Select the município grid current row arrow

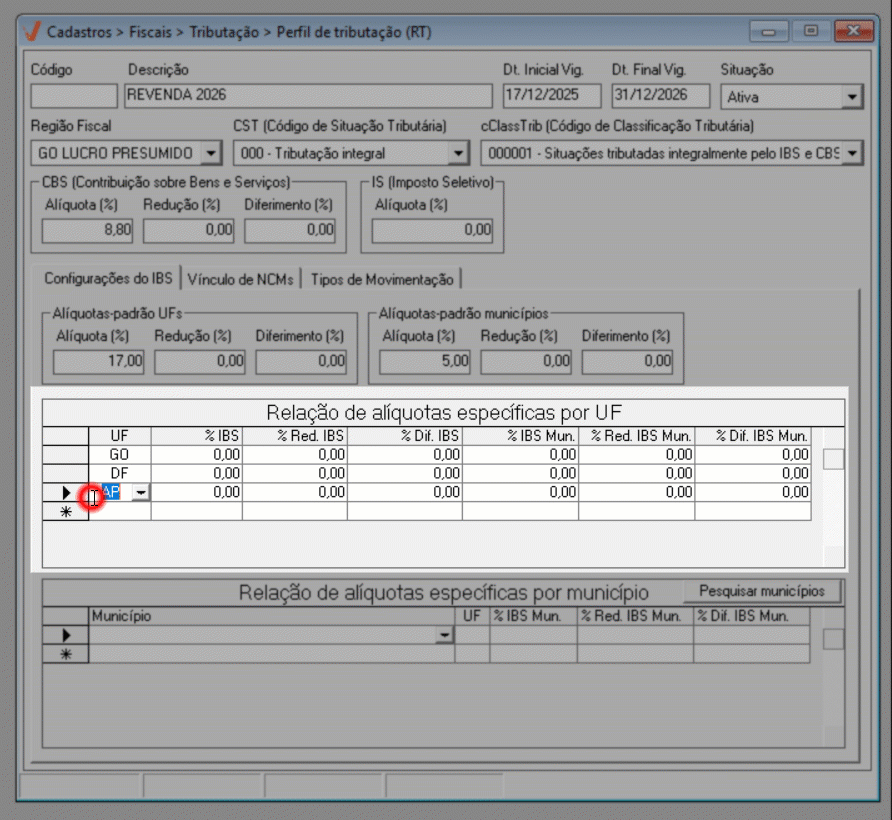coord(66,635)
